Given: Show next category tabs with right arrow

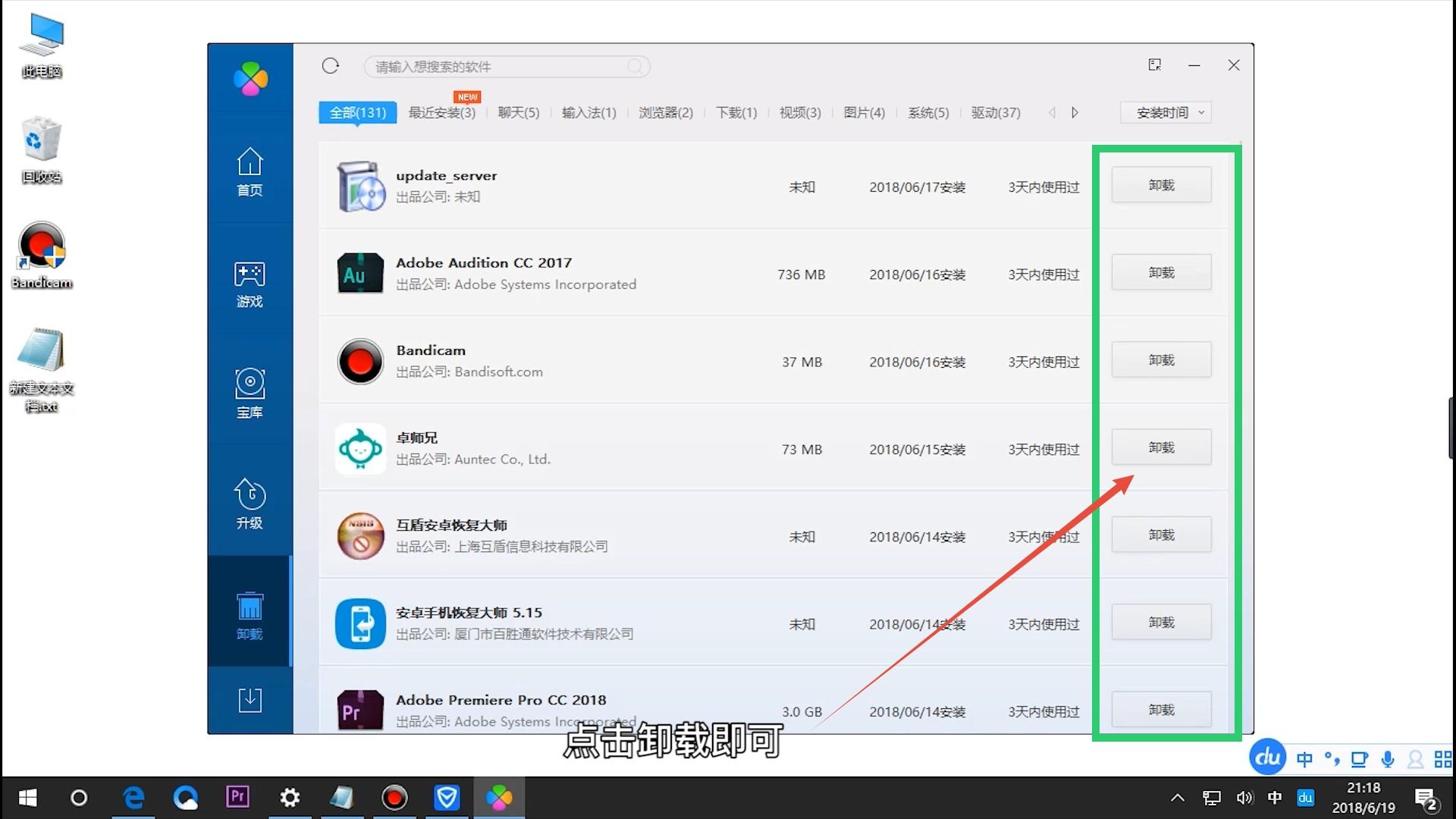Looking at the screenshot, I should tap(1075, 112).
